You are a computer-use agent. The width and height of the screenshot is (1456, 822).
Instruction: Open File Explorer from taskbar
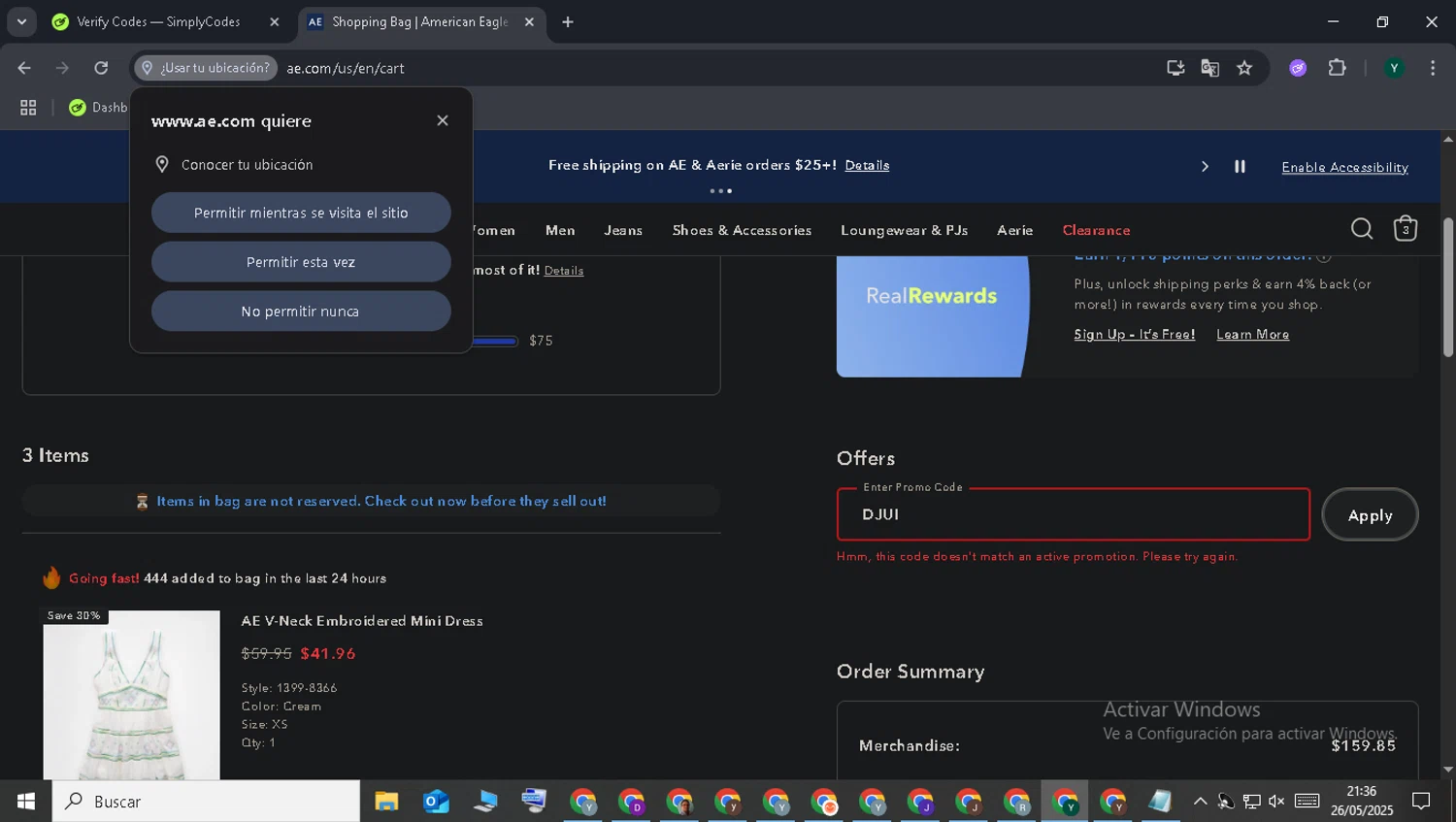tap(386, 802)
